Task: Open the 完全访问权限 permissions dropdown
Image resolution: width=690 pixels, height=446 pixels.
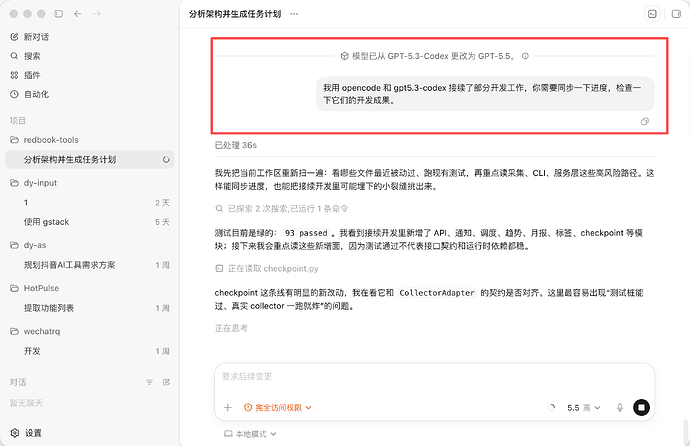Action: point(278,408)
